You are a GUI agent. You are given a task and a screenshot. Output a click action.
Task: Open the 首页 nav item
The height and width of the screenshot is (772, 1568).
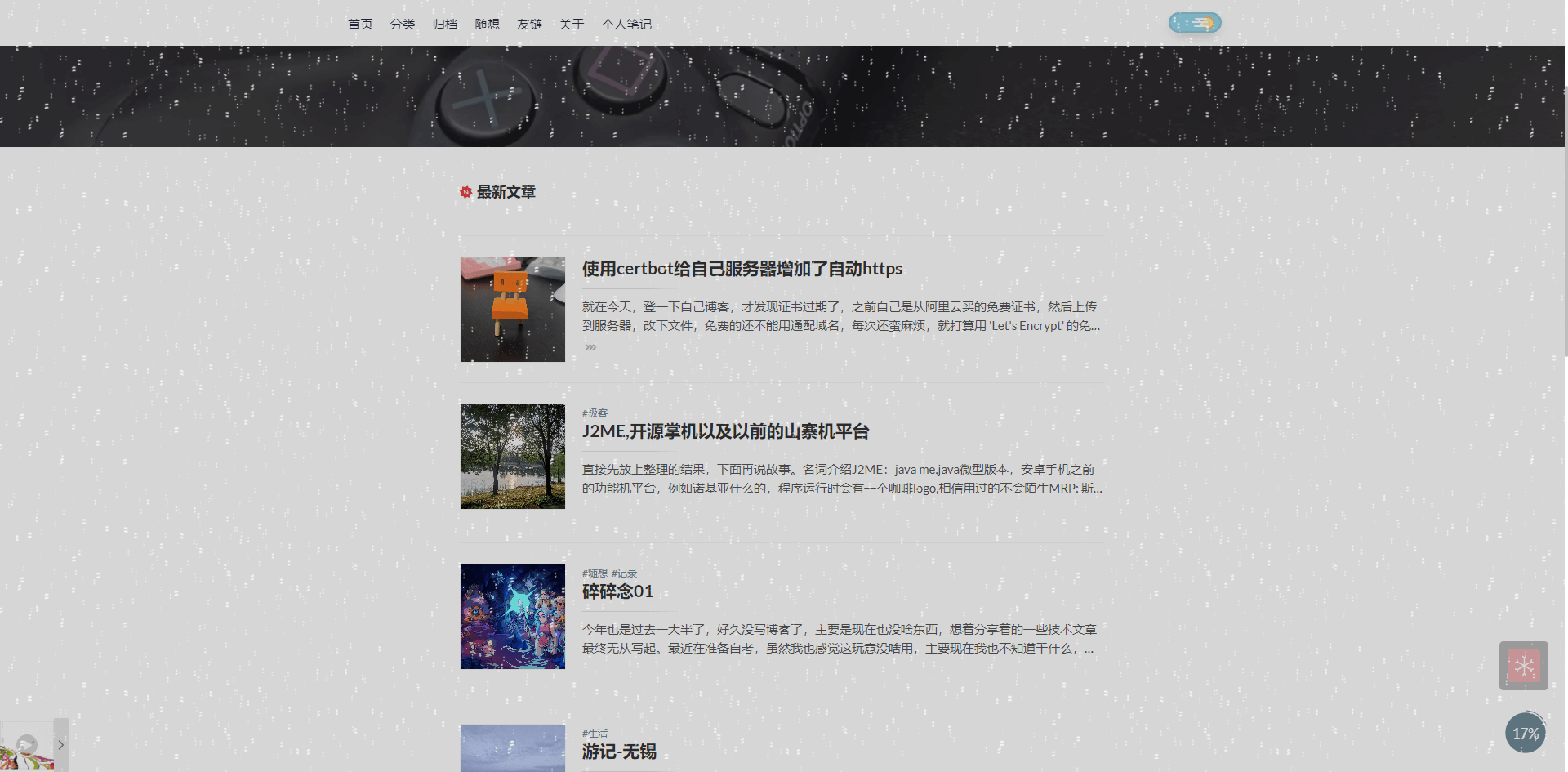360,24
